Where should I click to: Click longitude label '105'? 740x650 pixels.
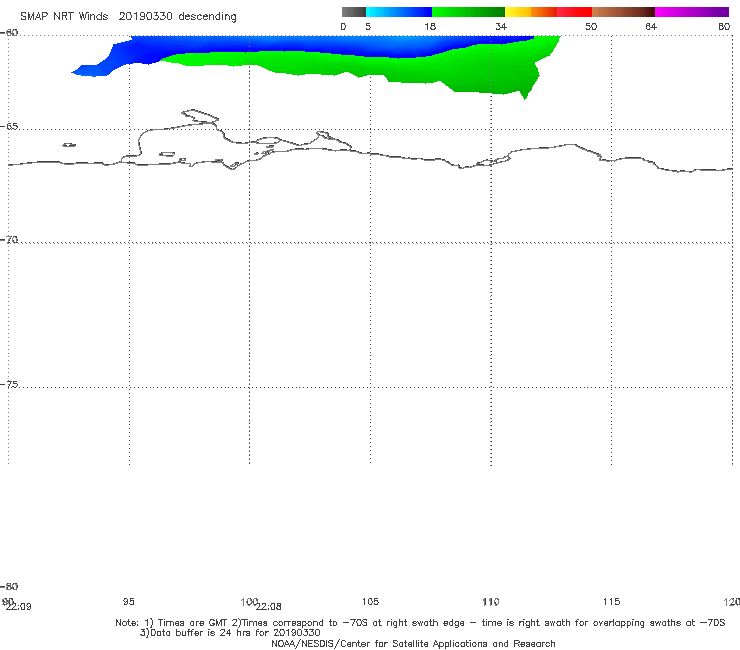click(370, 601)
